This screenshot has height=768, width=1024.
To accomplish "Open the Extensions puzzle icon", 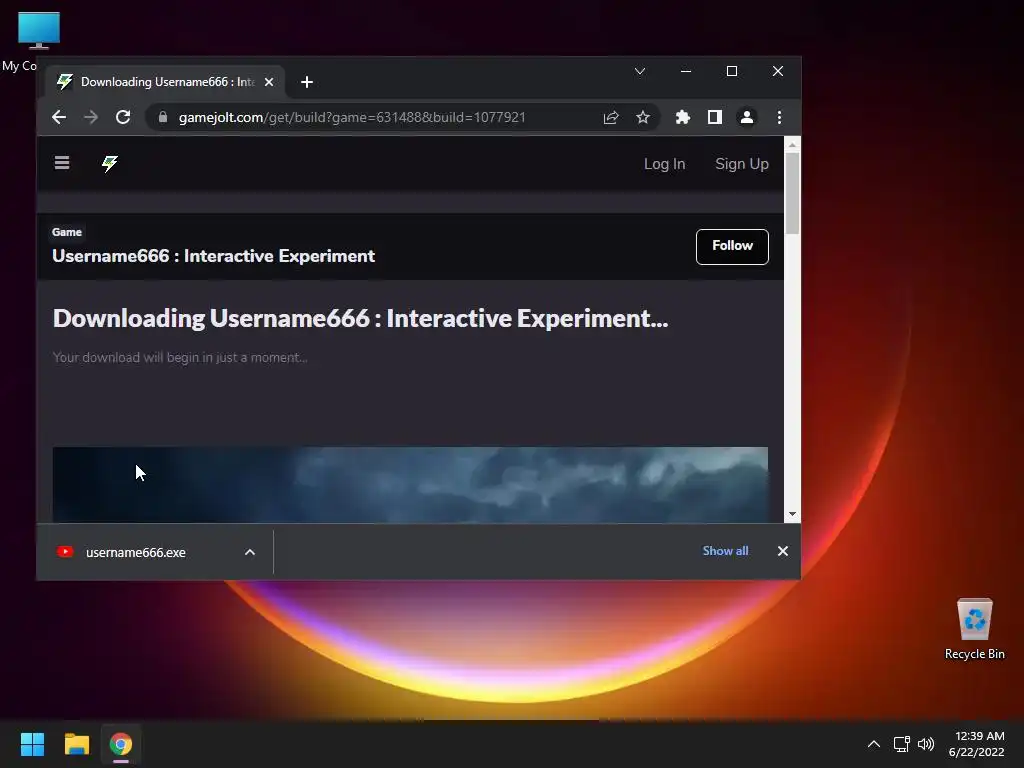I will tap(682, 118).
